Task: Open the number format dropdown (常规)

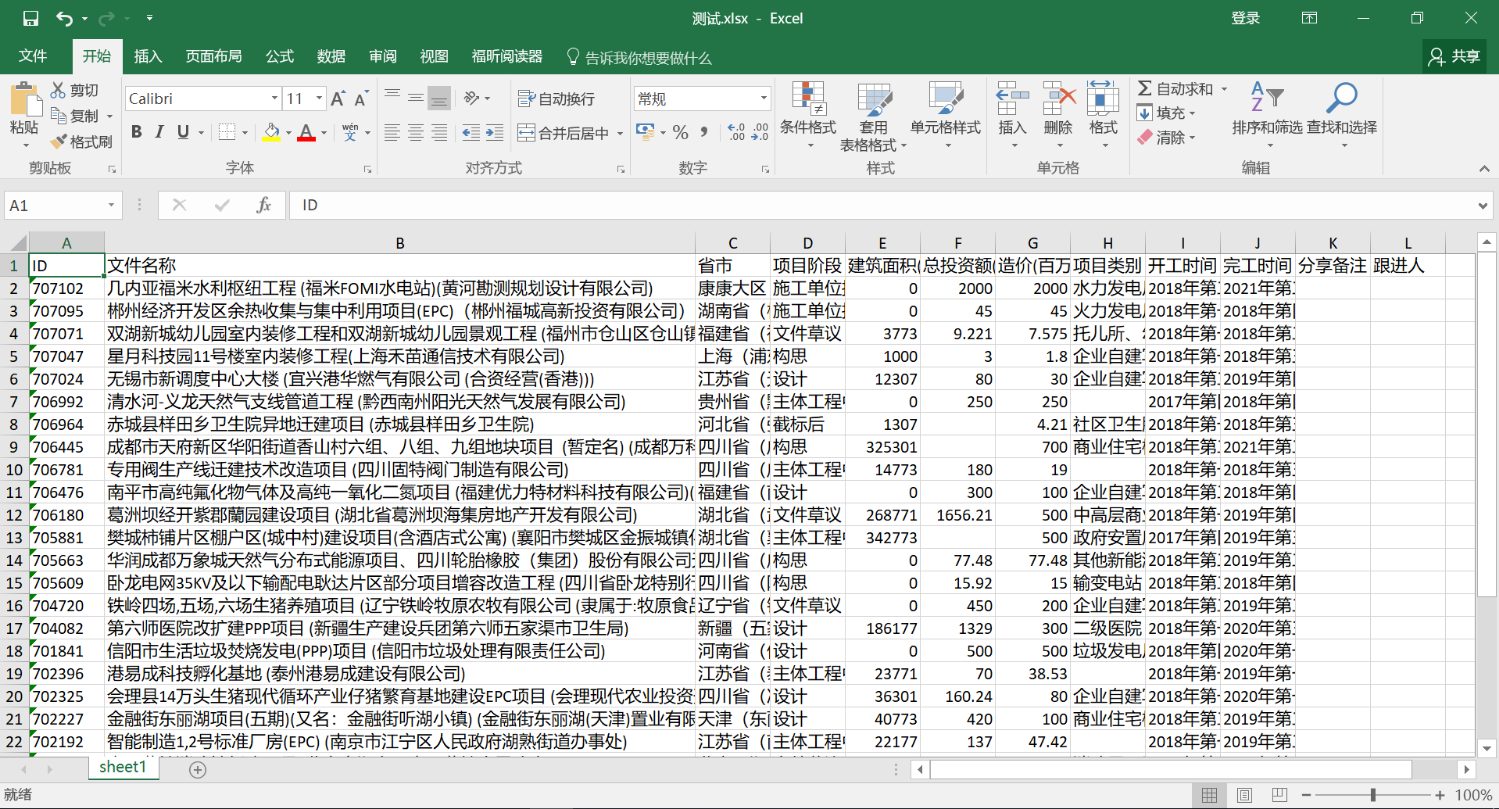Action: (763, 99)
